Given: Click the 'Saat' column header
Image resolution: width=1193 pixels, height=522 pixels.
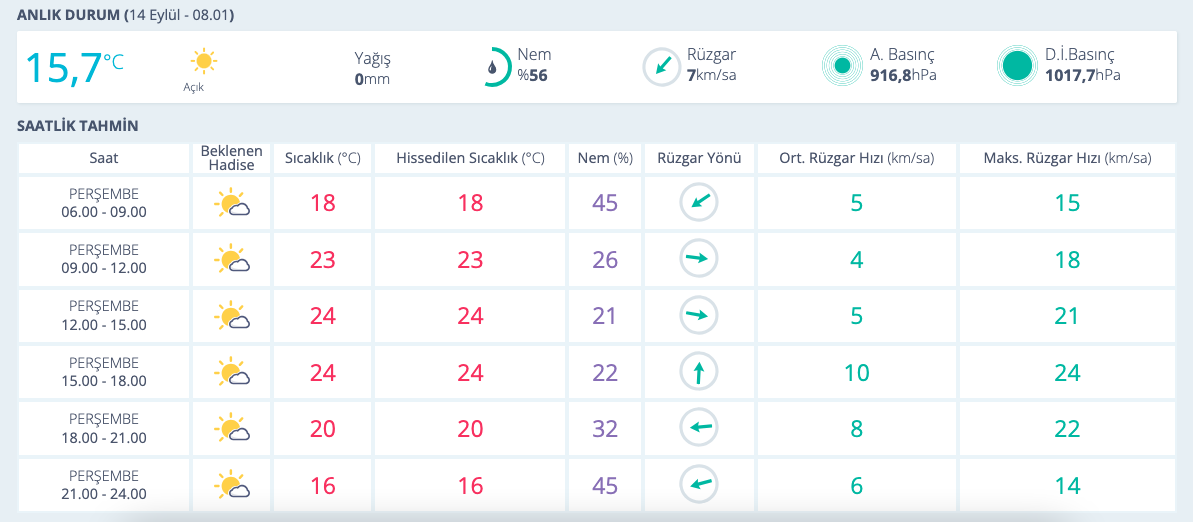Looking at the screenshot, I should click(103, 158).
